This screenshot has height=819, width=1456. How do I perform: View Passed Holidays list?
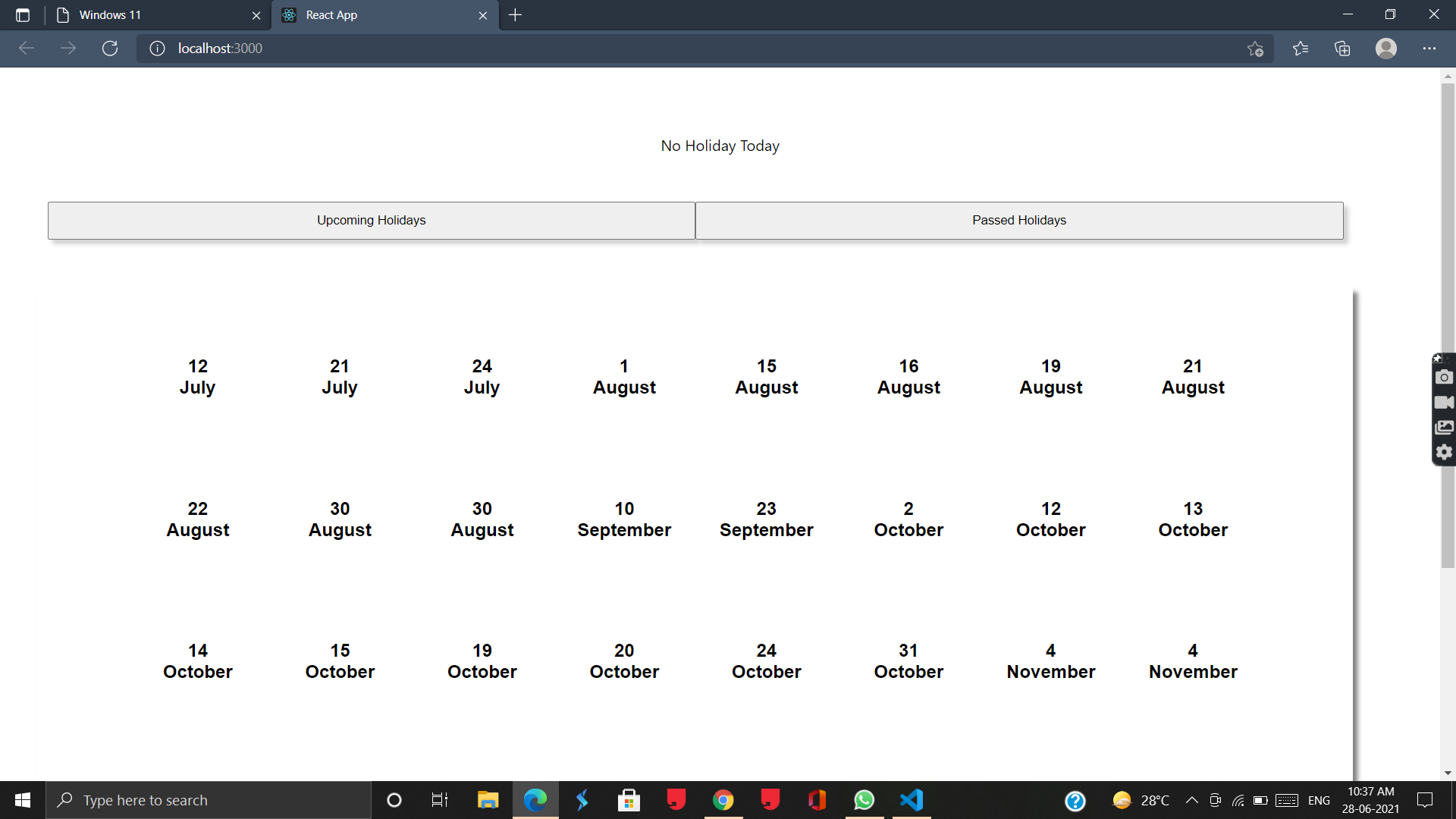[1019, 220]
